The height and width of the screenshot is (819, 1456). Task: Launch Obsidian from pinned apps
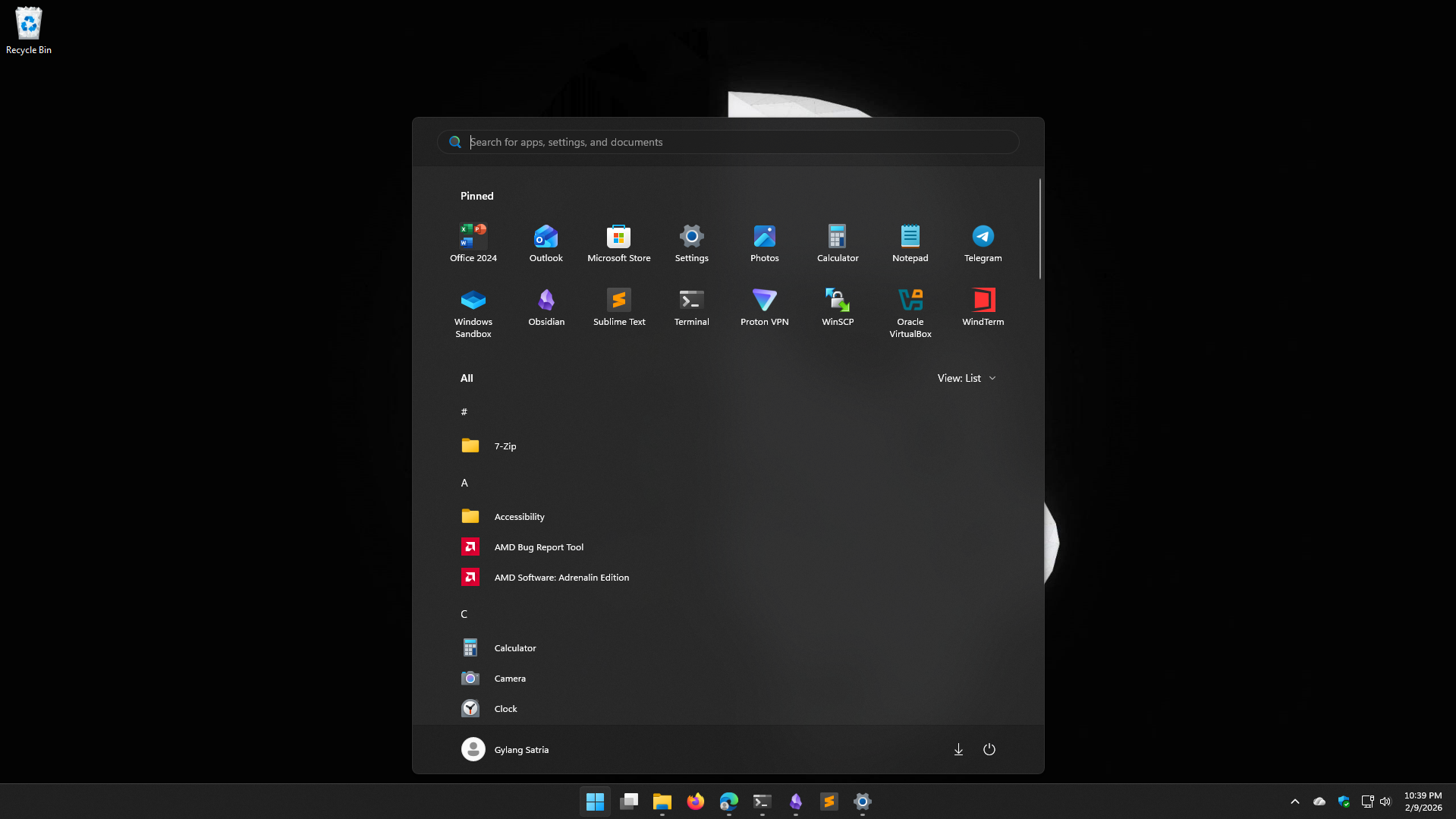[546, 307]
